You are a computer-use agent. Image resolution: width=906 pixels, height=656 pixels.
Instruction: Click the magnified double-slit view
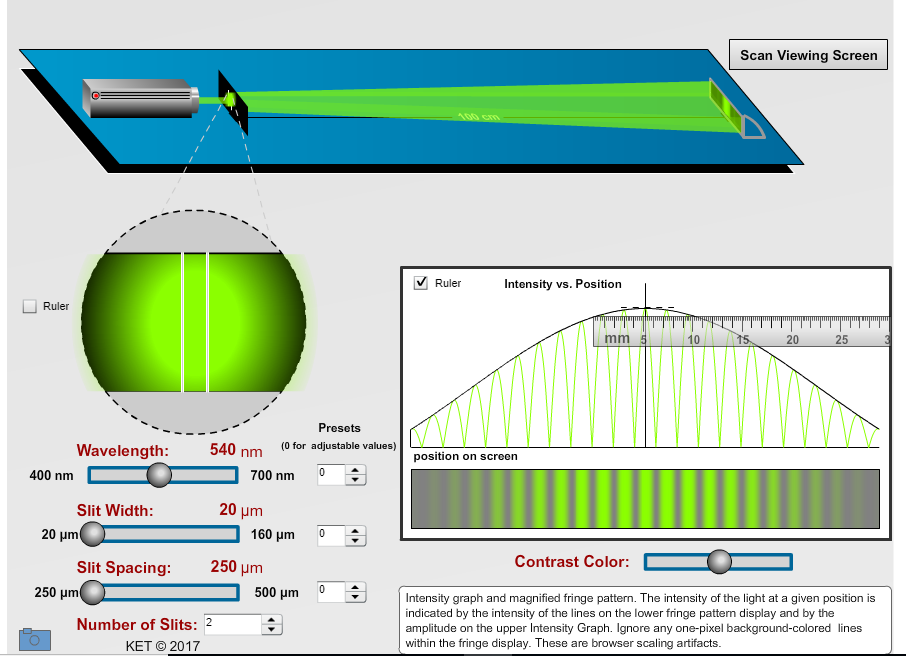point(195,320)
